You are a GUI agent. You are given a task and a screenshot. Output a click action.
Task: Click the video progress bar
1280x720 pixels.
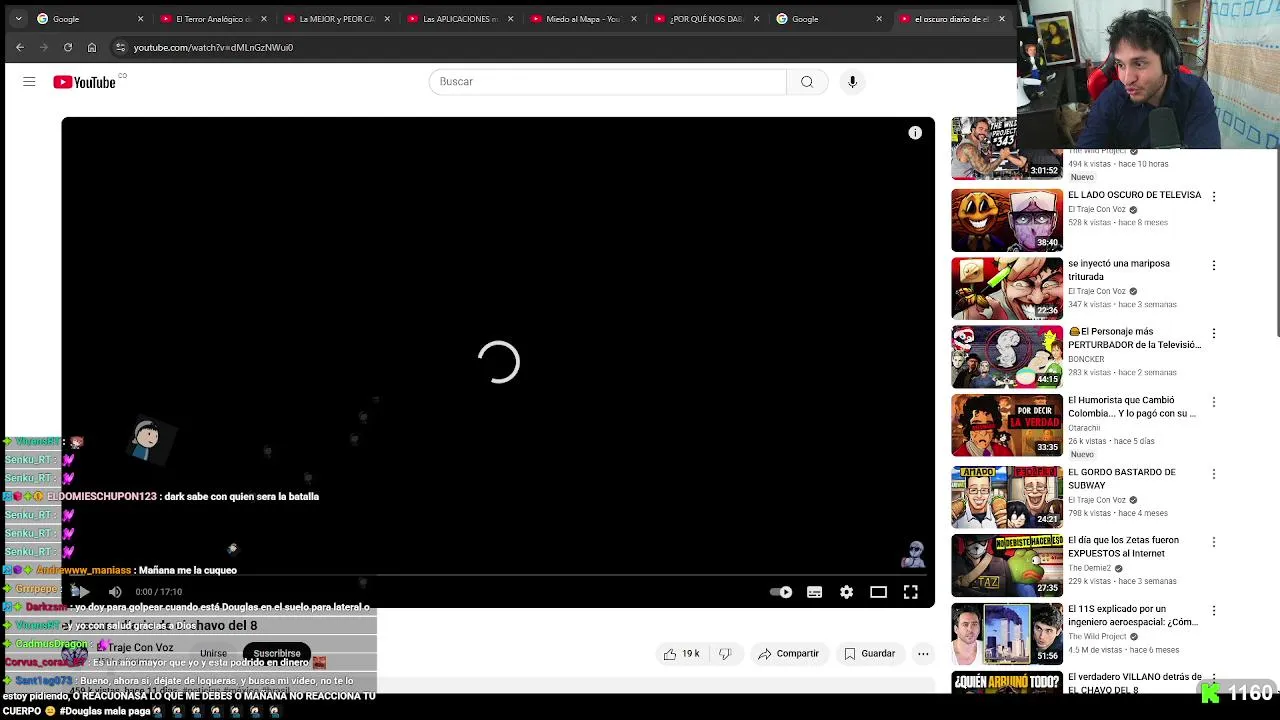click(497, 576)
